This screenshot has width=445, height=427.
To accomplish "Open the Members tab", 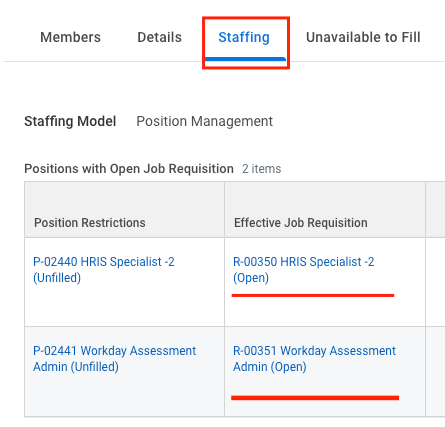I will click(70, 37).
